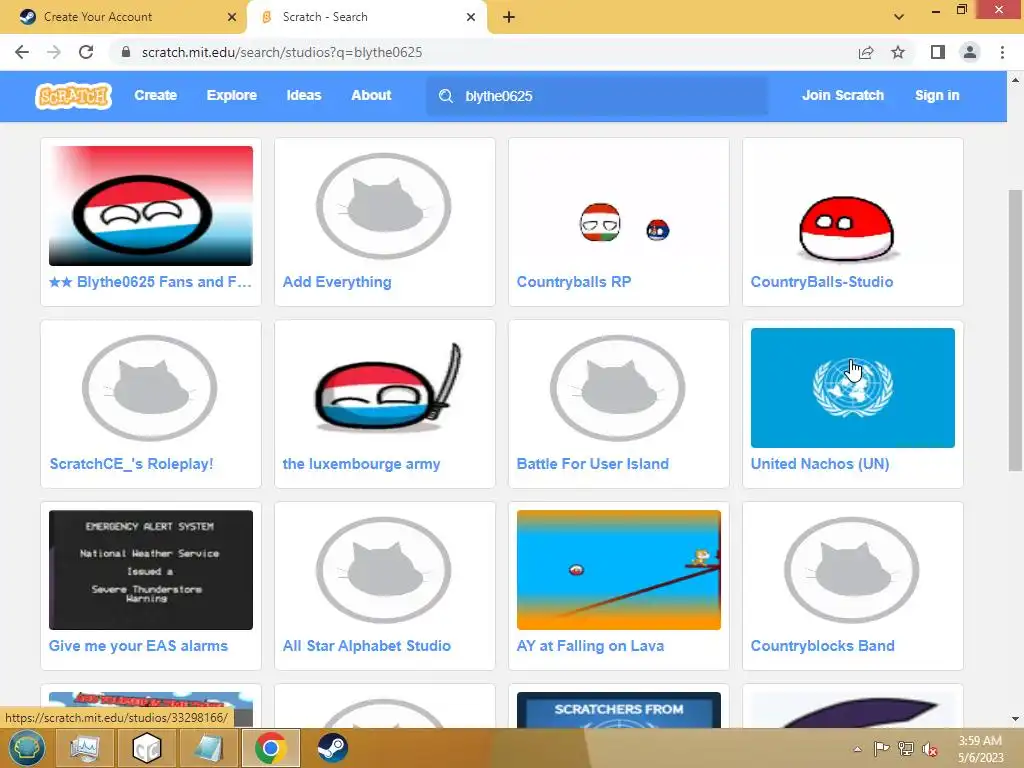
Task: Open Chrome profile icon
Action: coord(970,52)
